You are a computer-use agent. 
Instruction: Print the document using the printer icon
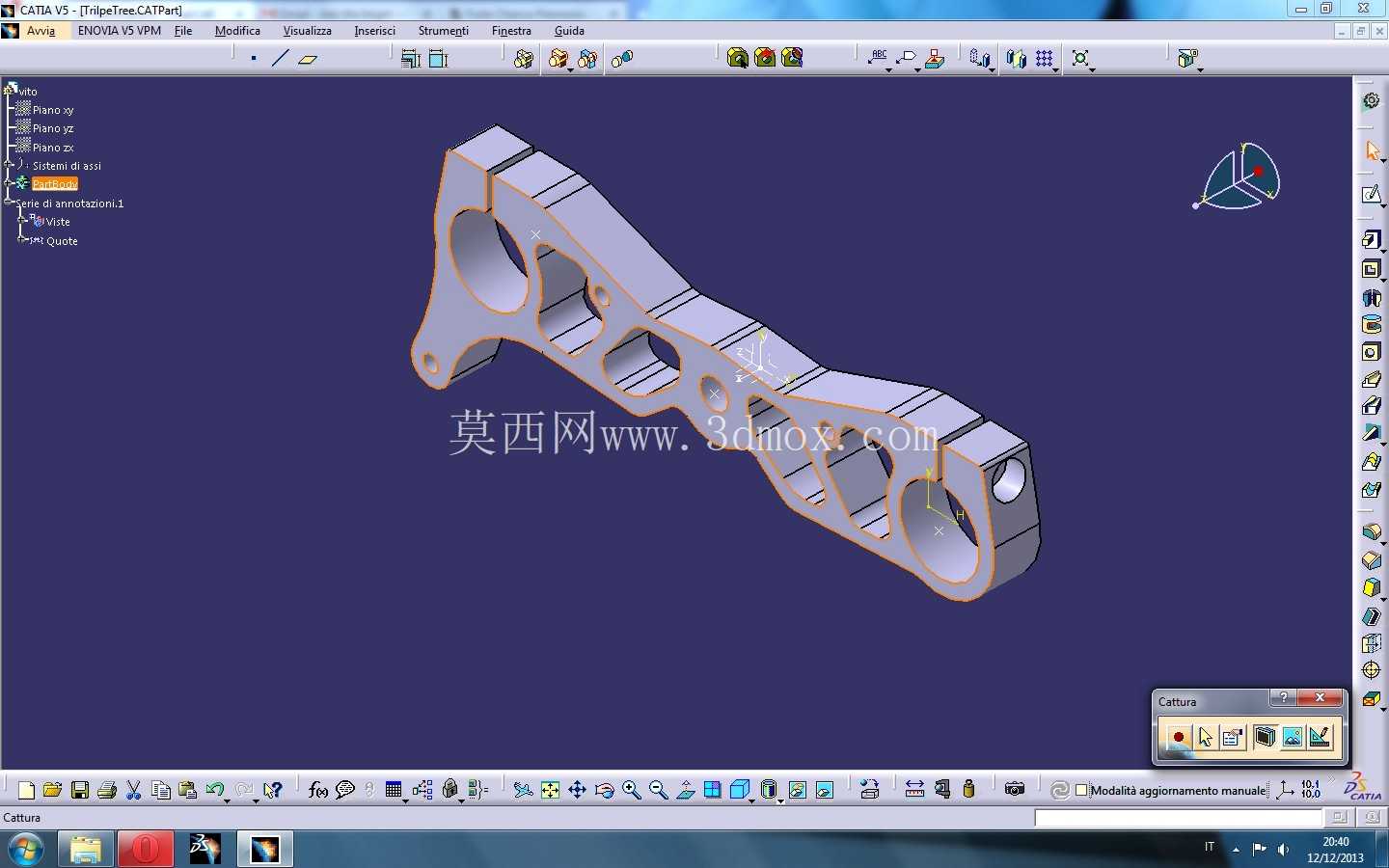click(107, 790)
